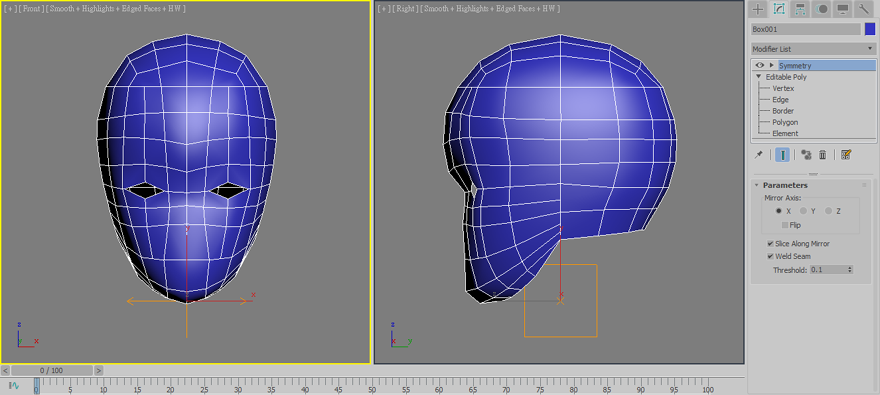Toggle Show End Result button
Screen dimensions: 880x395
coord(782,155)
